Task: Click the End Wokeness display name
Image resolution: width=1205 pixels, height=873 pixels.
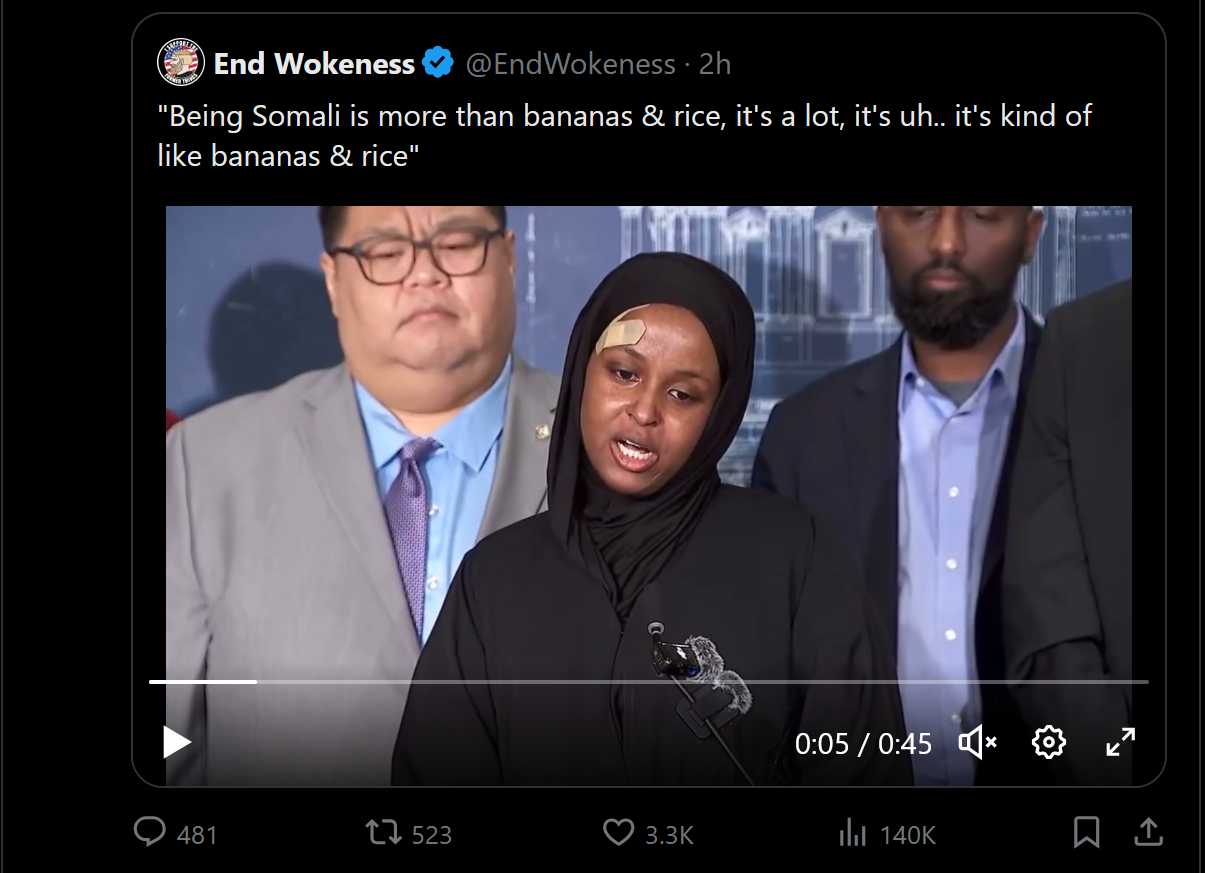Action: [314, 64]
